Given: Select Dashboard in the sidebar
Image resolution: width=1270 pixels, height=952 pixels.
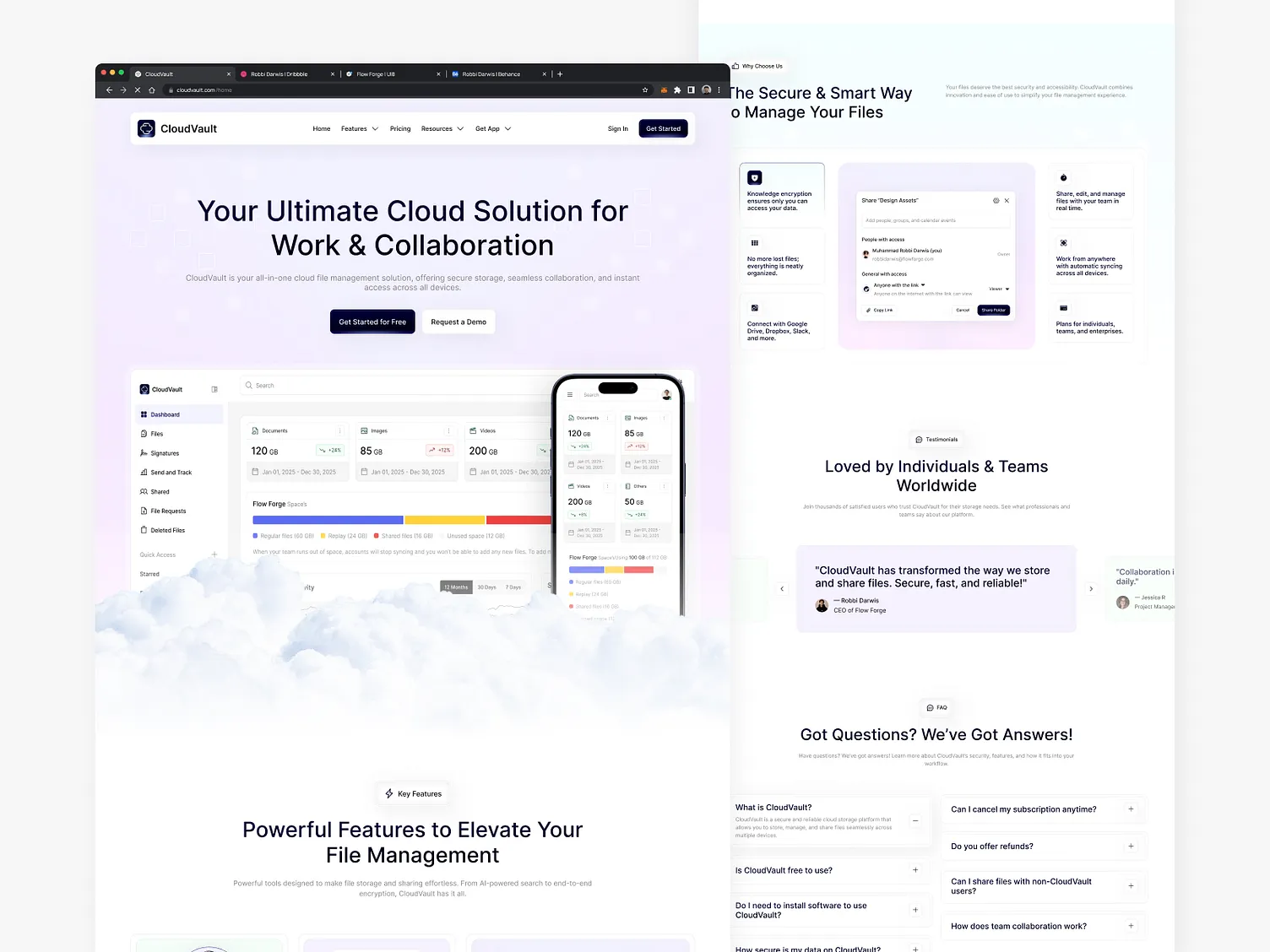Looking at the screenshot, I should (x=179, y=414).
